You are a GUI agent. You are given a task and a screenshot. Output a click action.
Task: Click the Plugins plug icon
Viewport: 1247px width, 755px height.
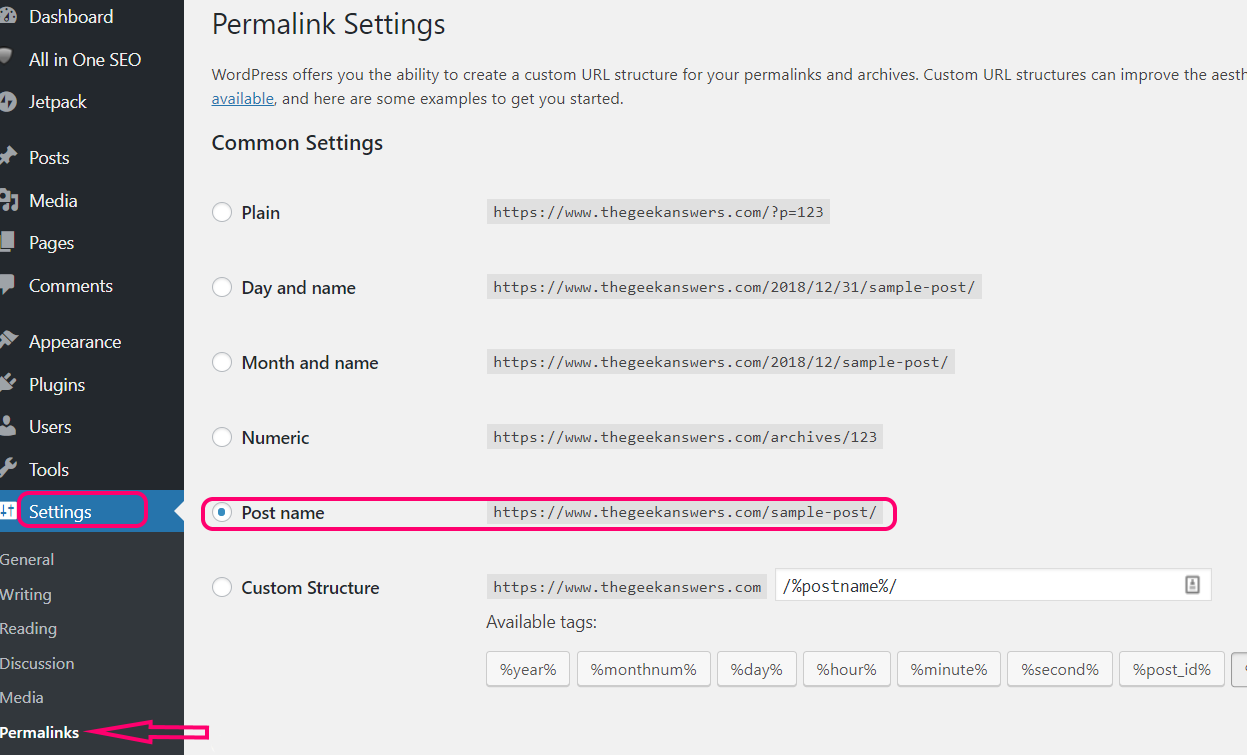[8, 384]
